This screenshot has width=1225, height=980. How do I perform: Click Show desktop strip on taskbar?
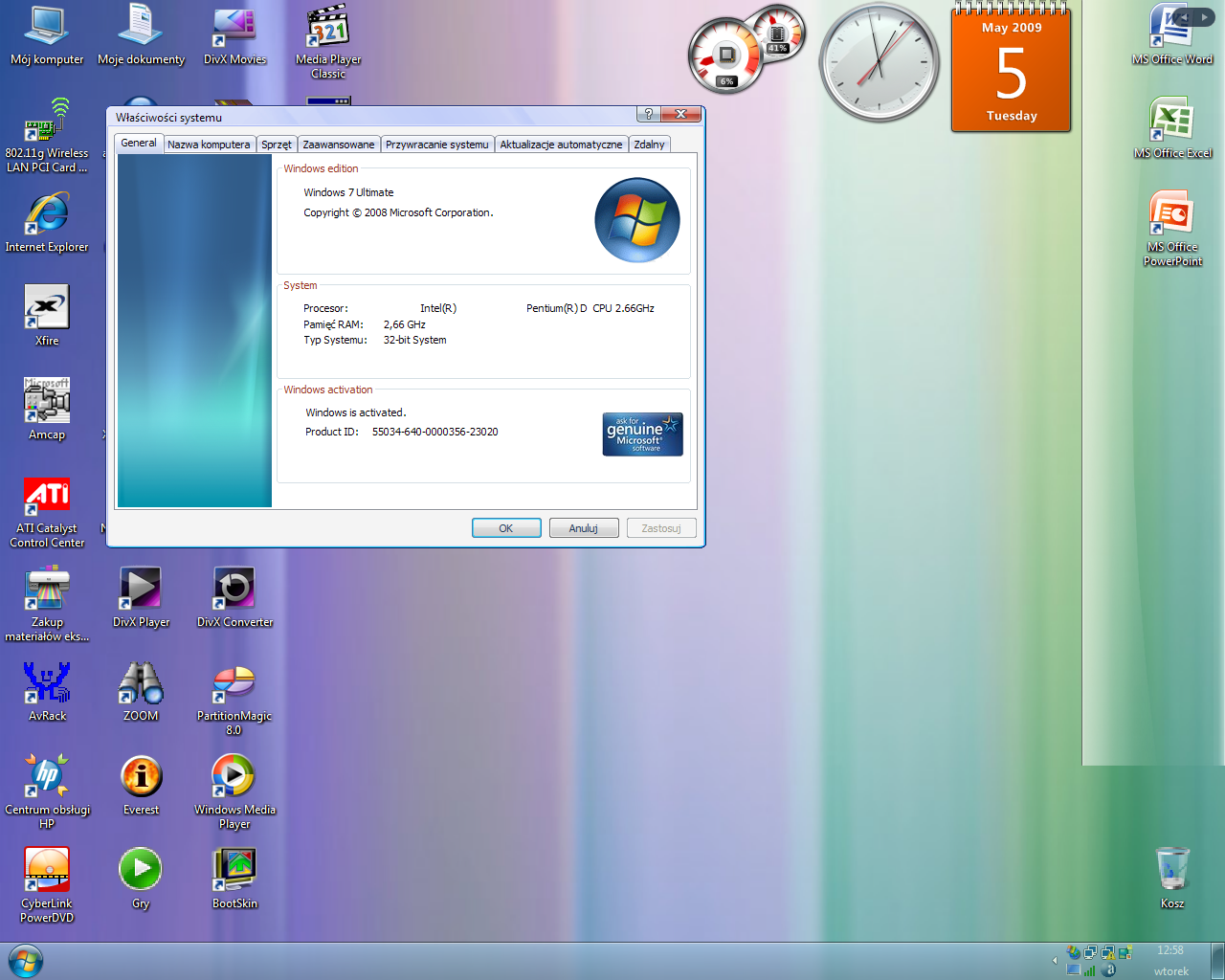[x=1217, y=961]
